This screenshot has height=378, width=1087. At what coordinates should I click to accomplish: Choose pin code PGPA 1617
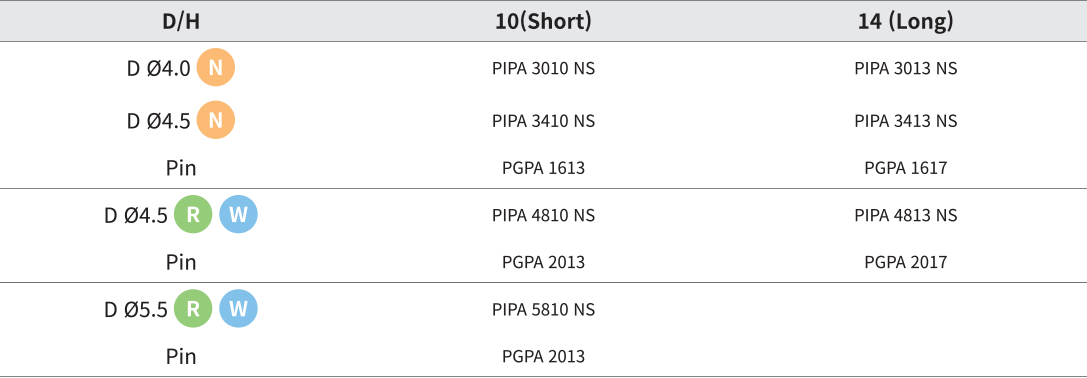click(905, 168)
